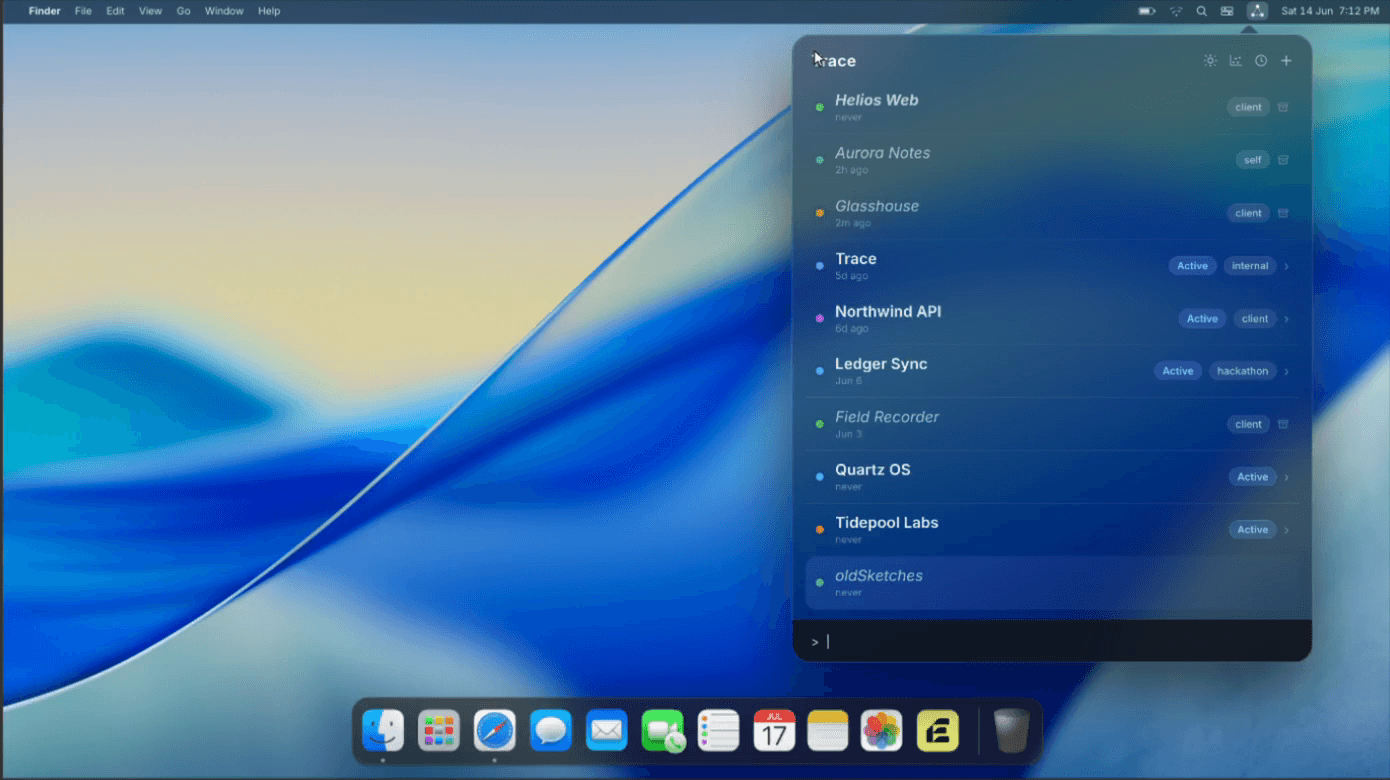Open the chart statistics view
Screen dimensions: 1390x780
[1236, 61]
